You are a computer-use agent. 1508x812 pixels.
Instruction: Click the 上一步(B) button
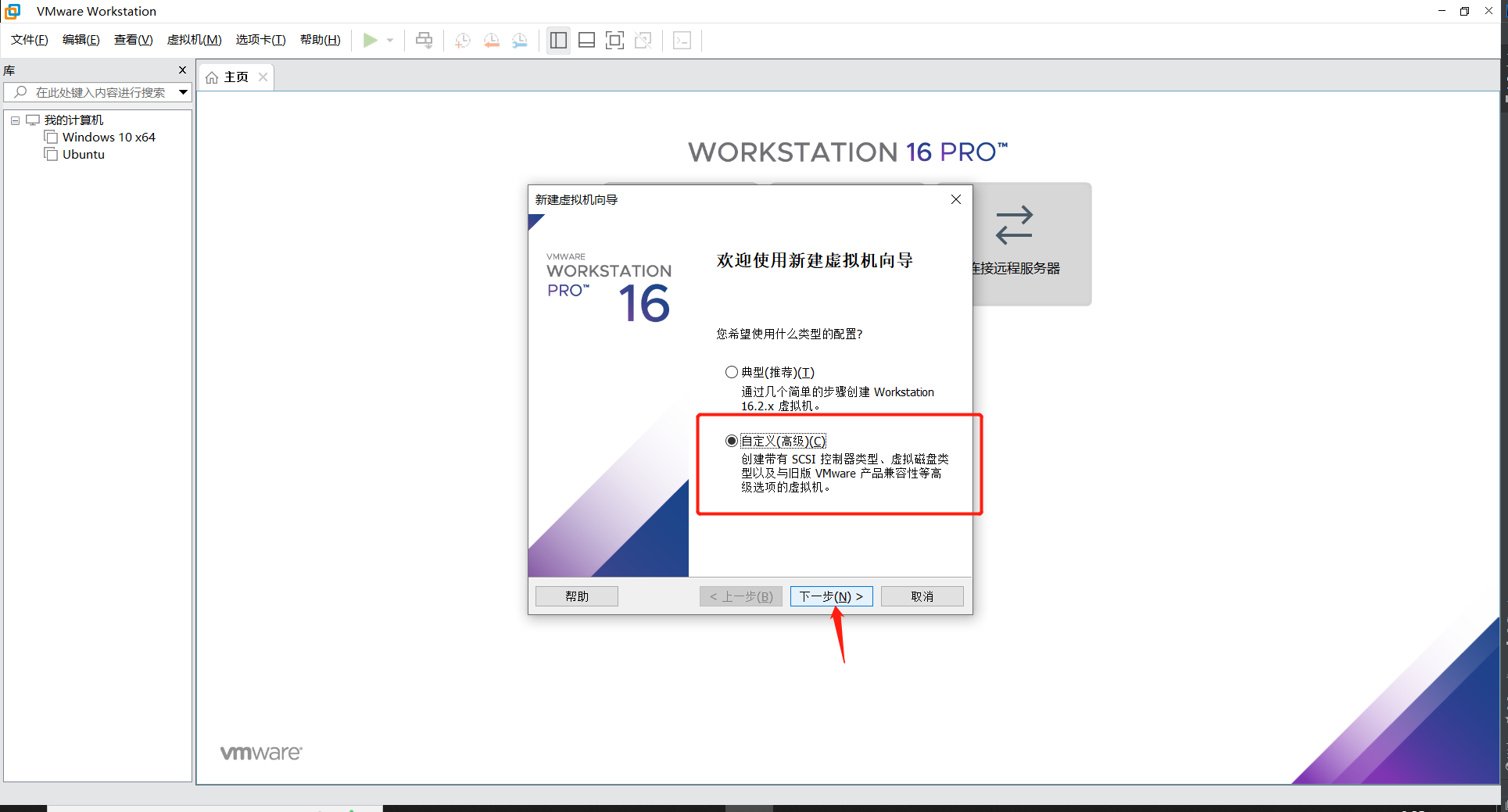741,596
